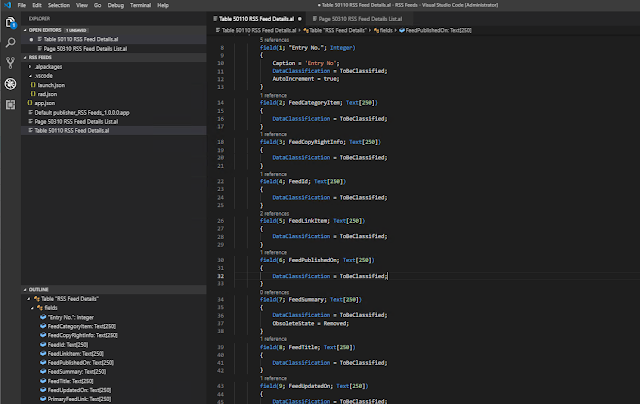
Task: Collapse the Open Editors section
Action: (25, 30)
